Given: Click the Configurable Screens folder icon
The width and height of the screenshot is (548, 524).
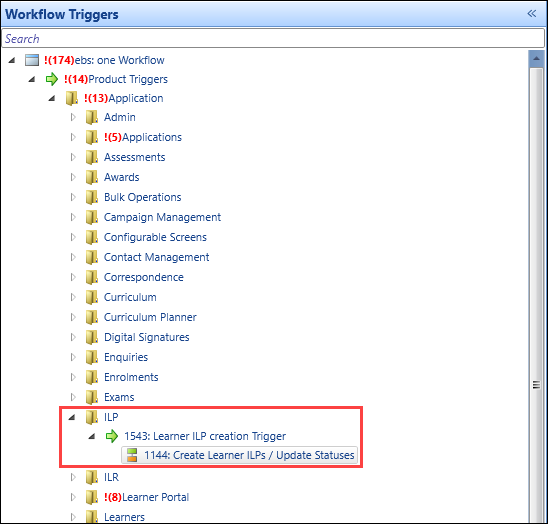Looking at the screenshot, I should (x=92, y=237).
